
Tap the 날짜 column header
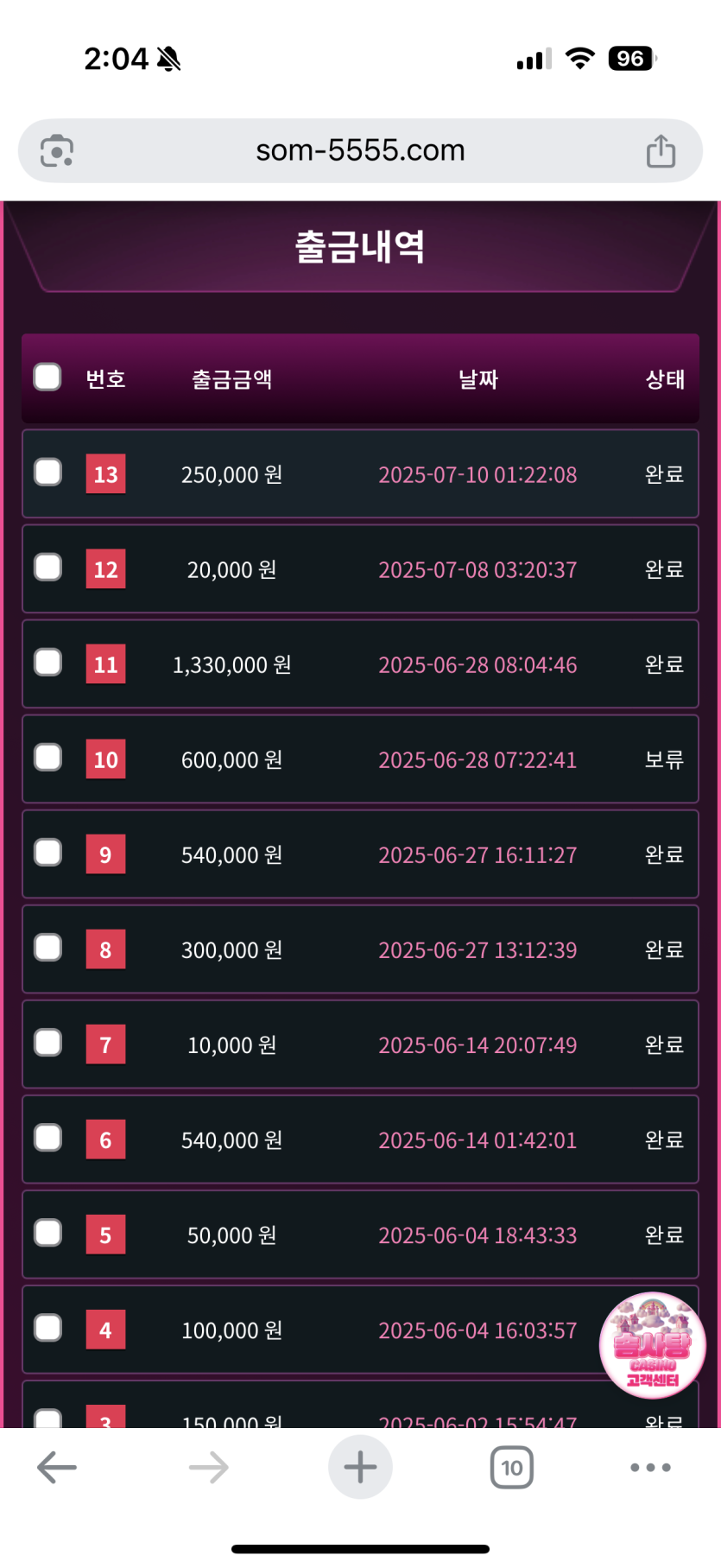pos(478,379)
